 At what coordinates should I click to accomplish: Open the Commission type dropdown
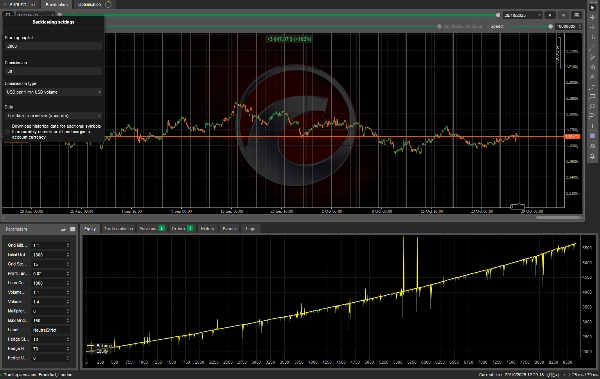pyautogui.click(x=54, y=92)
